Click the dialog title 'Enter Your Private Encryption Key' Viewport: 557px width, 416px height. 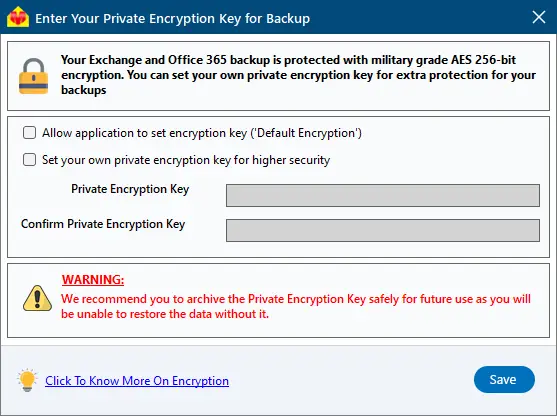click(172, 18)
